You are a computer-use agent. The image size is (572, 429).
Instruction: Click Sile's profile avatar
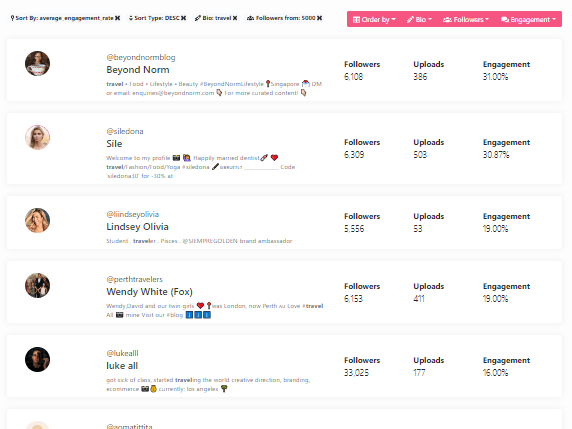click(37, 138)
